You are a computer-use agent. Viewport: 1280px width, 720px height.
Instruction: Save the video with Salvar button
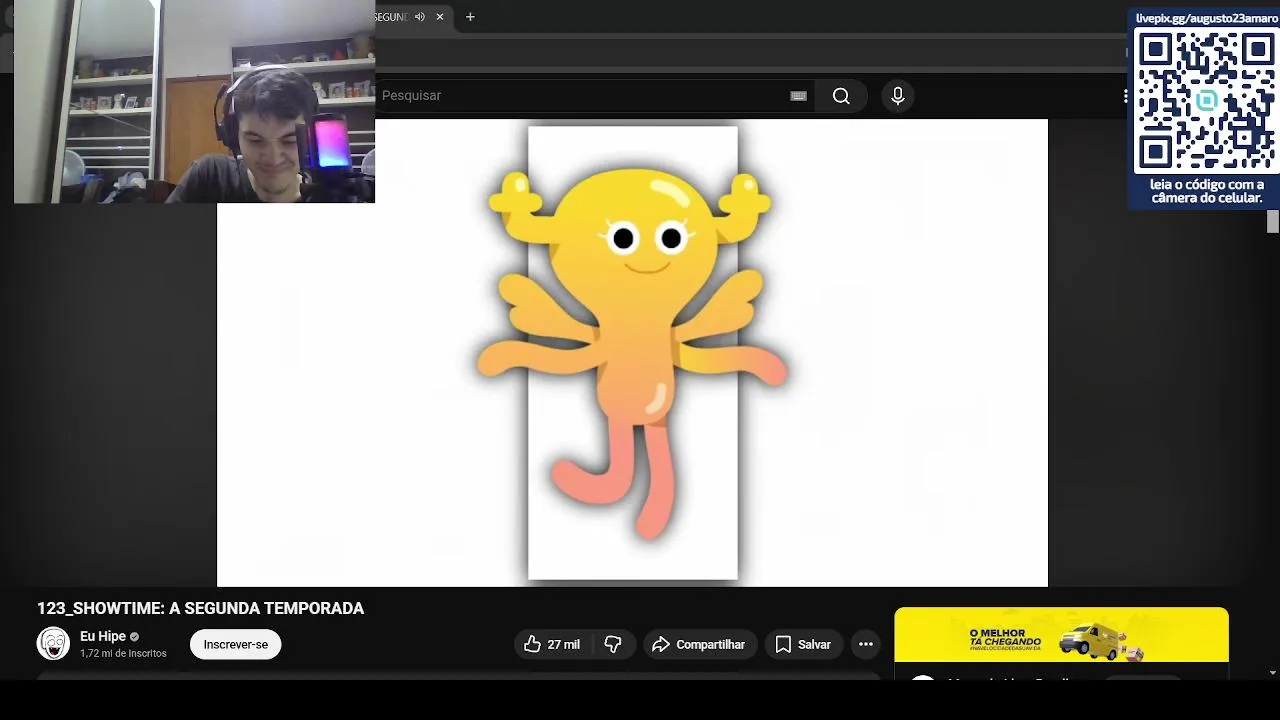tap(803, 645)
